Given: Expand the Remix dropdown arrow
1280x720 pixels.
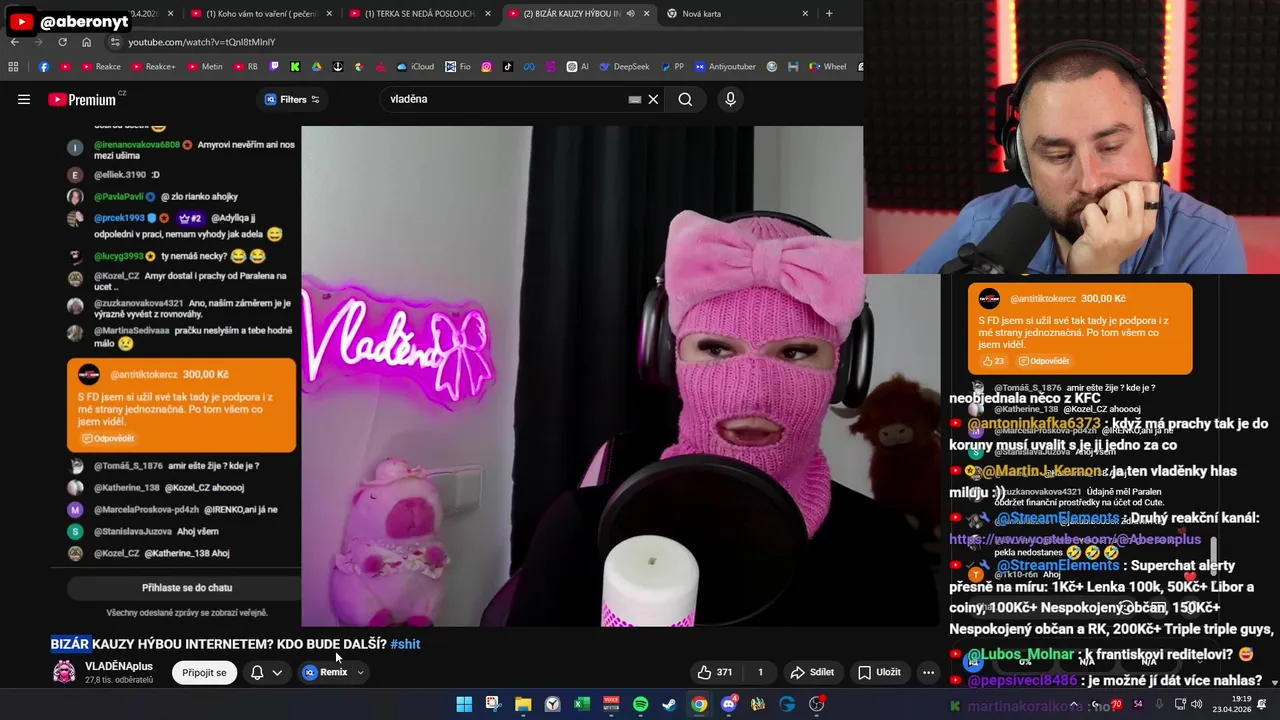Looking at the screenshot, I should tap(360, 672).
